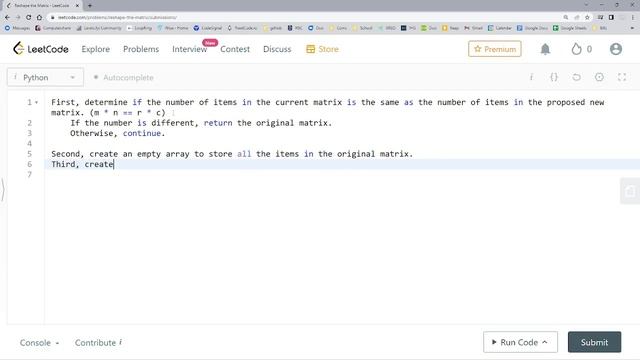
Task: Click the side feedback tab on right edge
Action: pos(630,191)
